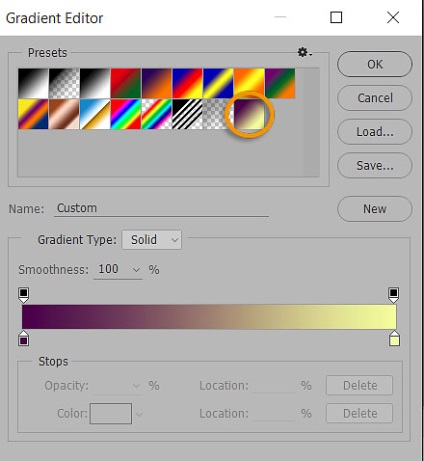Choose the copper gradient preset
The height and width of the screenshot is (461, 424).
click(64, 114)
